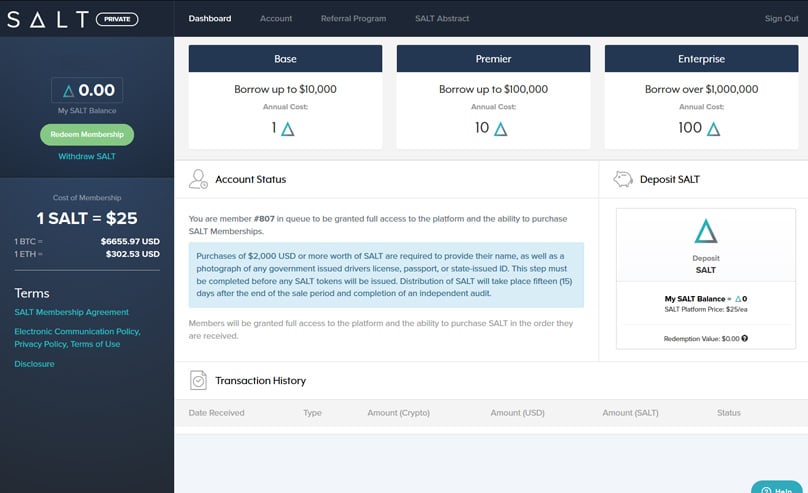The width and height of the screenshot is (808, 493).
Task: Open the Account tab
Action: coord(276,19)
